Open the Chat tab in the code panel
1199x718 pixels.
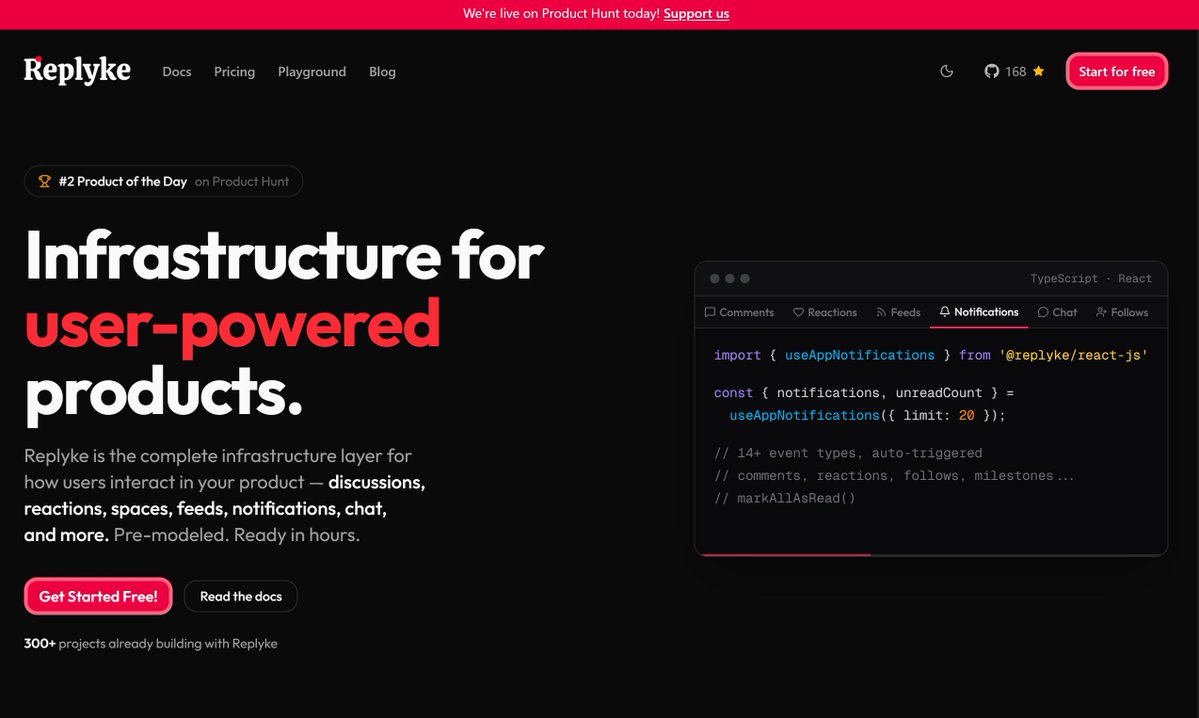pos(1057,312)
